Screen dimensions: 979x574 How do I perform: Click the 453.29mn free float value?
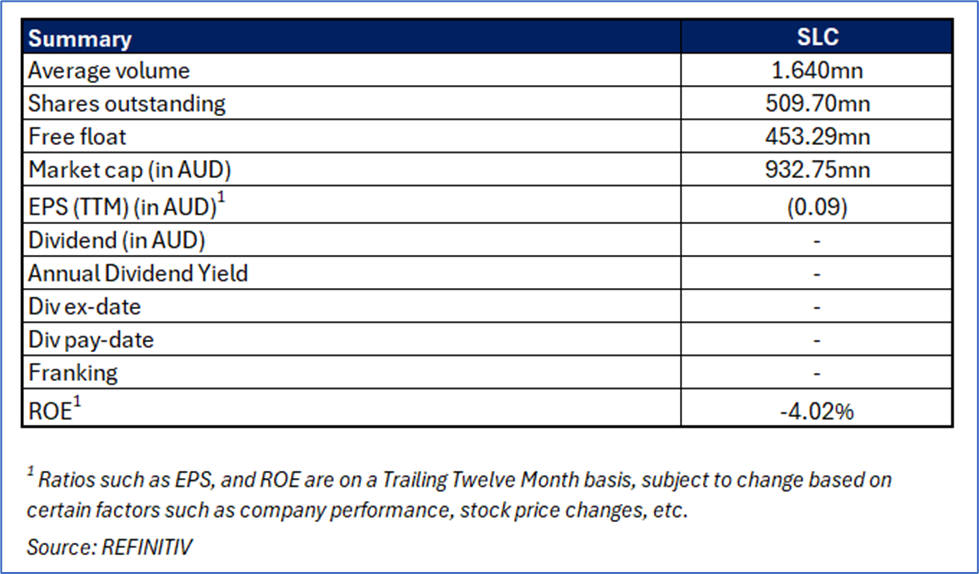tap(817, 136)
